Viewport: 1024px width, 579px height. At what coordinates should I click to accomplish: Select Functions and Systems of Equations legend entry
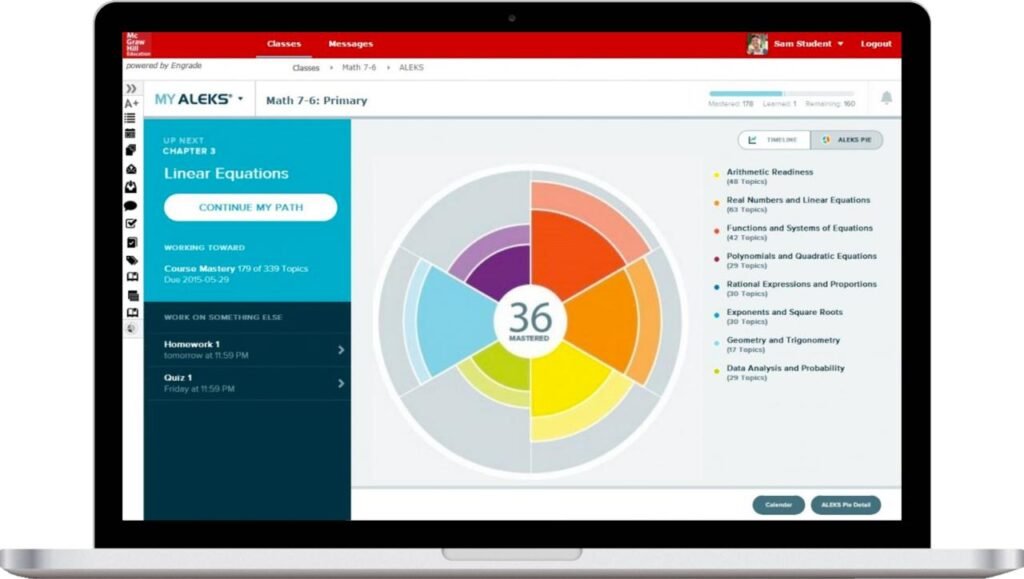click(x=793, y=232)
